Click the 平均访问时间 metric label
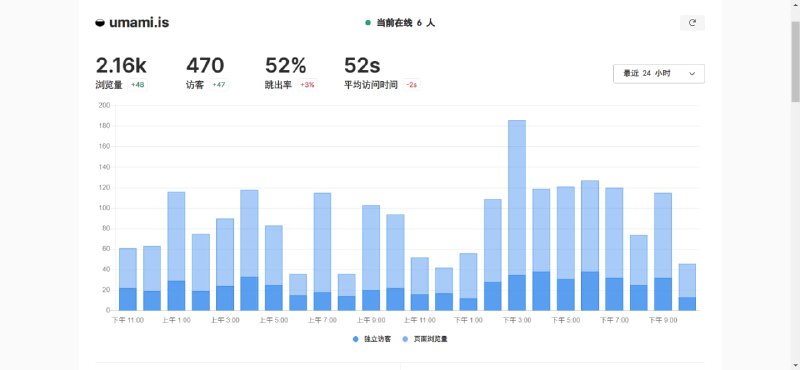Screen dimensions: 800x370 point(371,85)
